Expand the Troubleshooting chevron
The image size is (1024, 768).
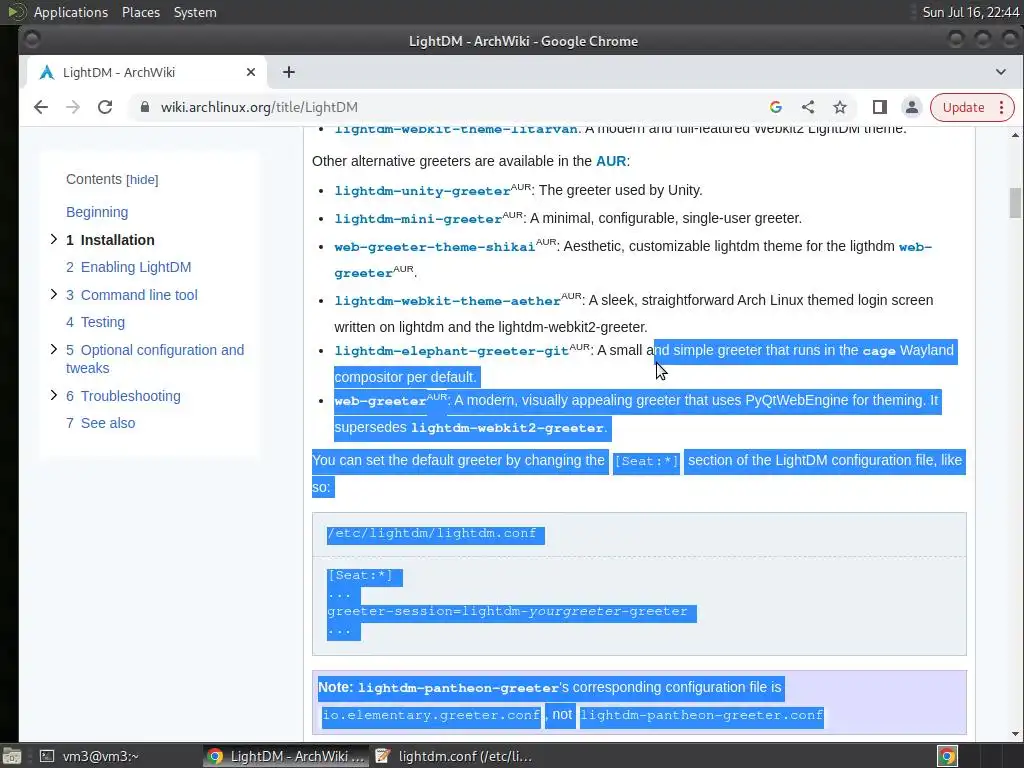point(54,395)
